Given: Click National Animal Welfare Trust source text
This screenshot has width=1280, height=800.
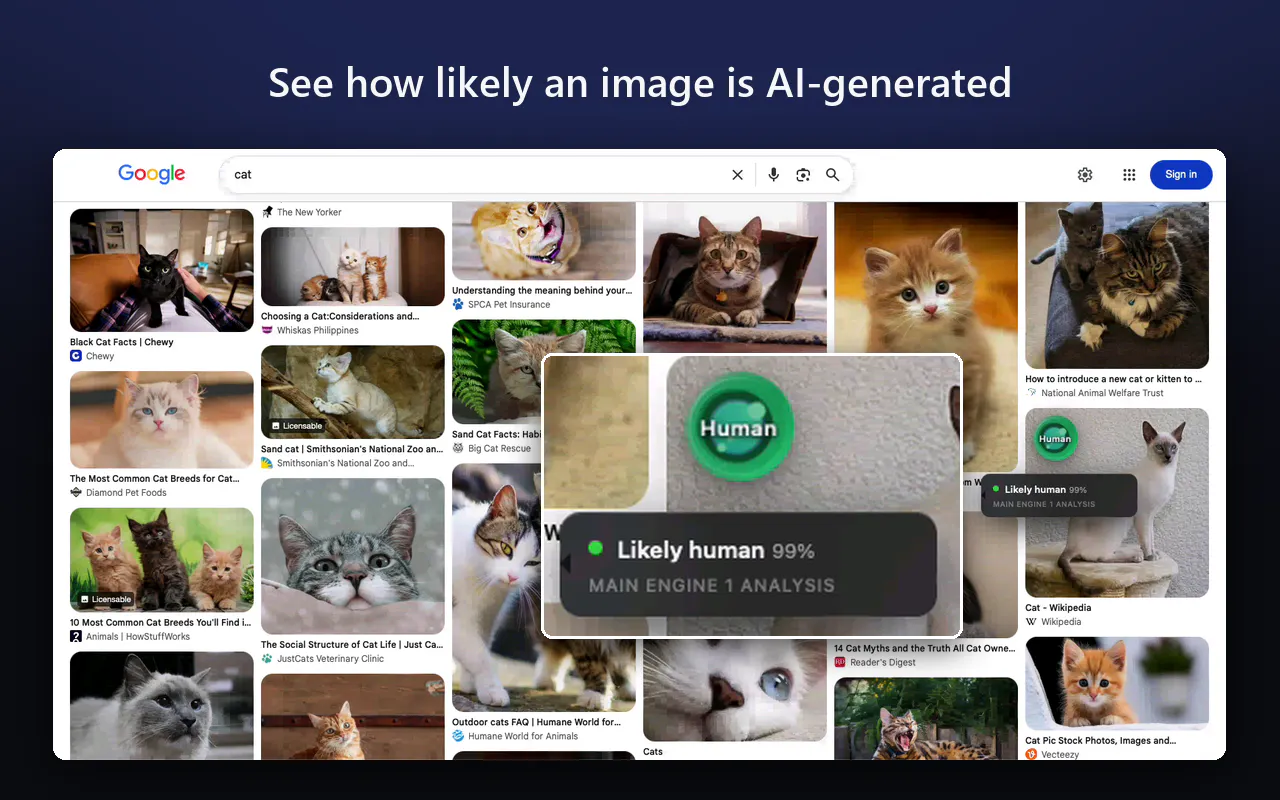Looking at the screenshot, I should tap(1103, 393).
